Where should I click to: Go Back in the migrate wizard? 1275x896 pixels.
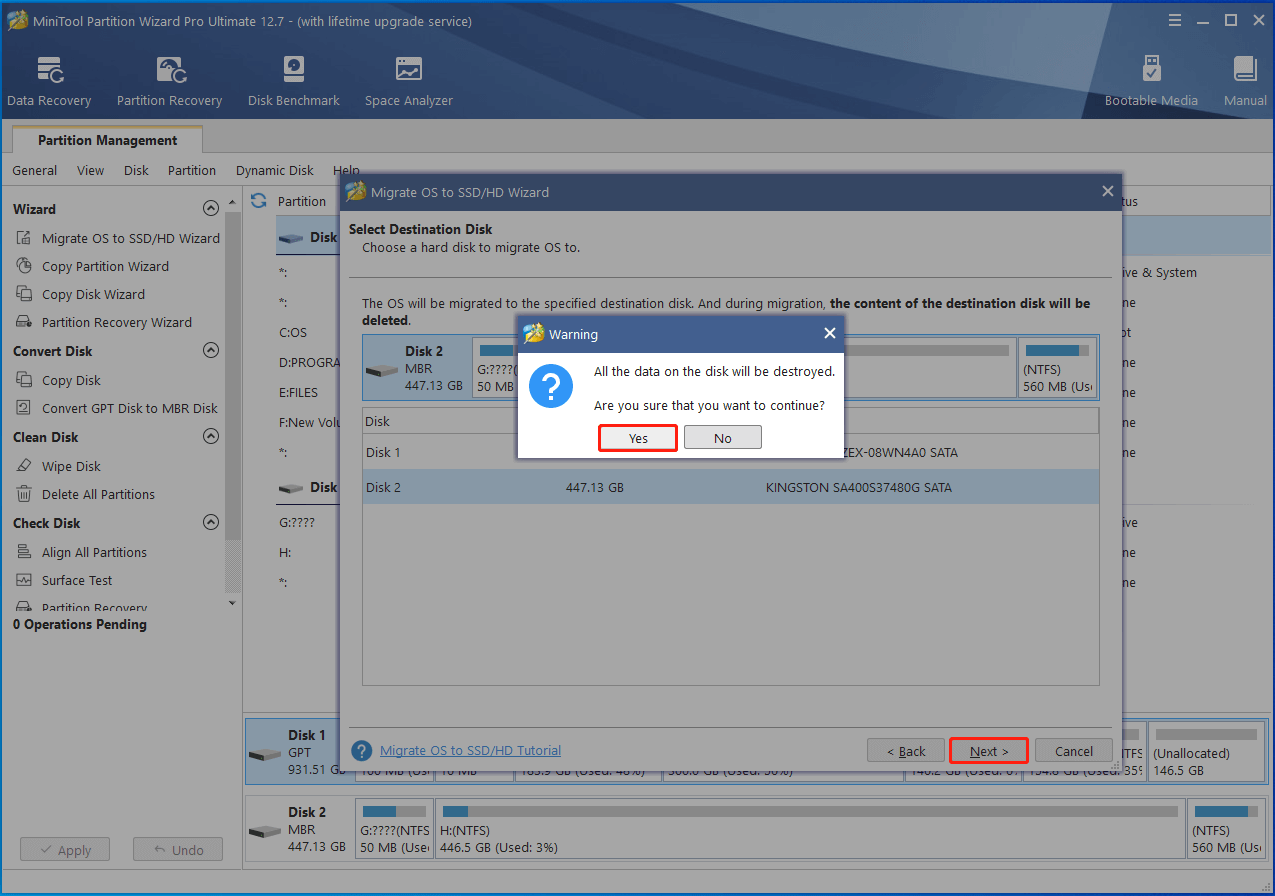point(905,751)
